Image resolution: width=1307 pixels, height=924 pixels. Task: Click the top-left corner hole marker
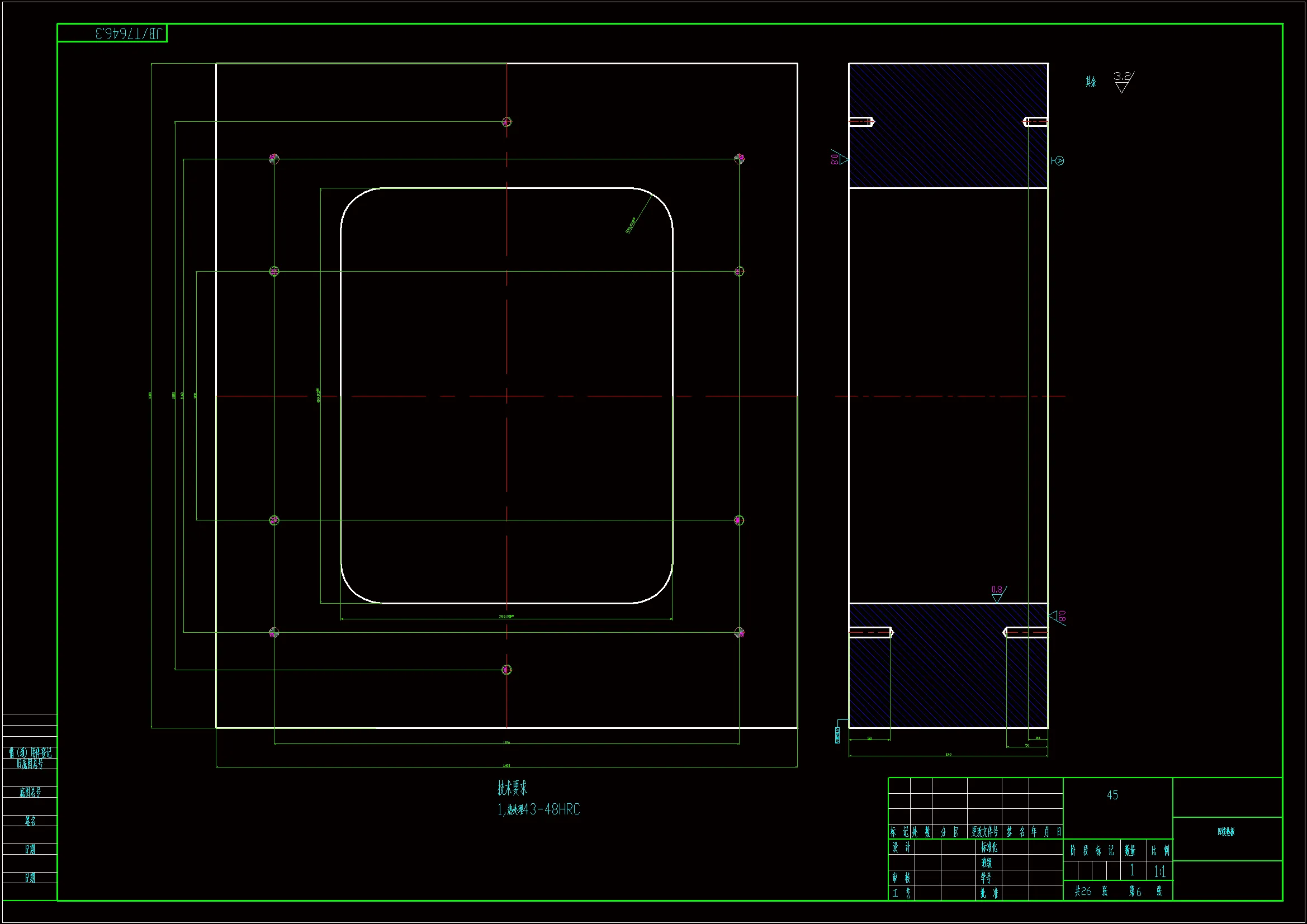274,159
